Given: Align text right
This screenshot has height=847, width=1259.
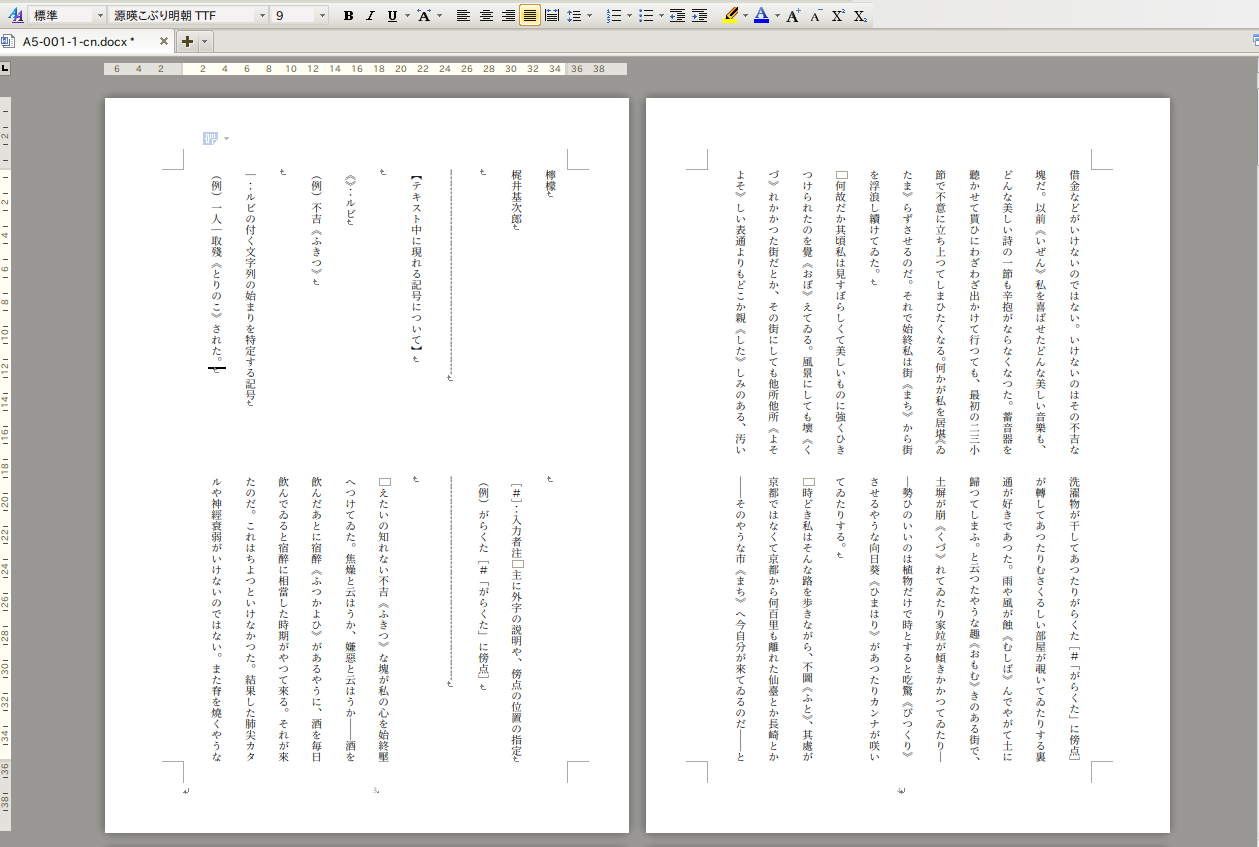Looking at the screenshot, I should (x=508, y=16).
